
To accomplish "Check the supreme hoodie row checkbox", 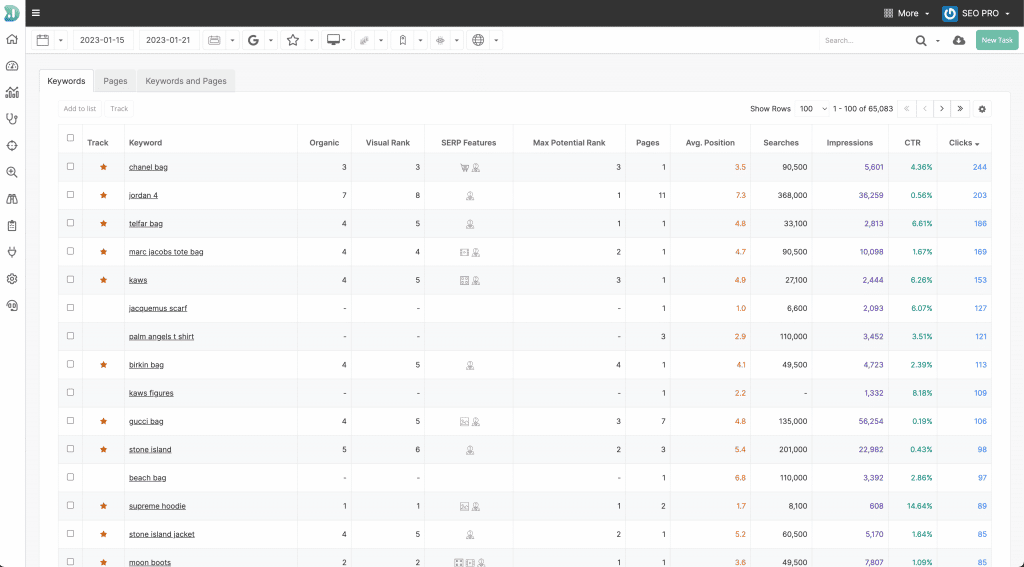I will click(71, 505).
